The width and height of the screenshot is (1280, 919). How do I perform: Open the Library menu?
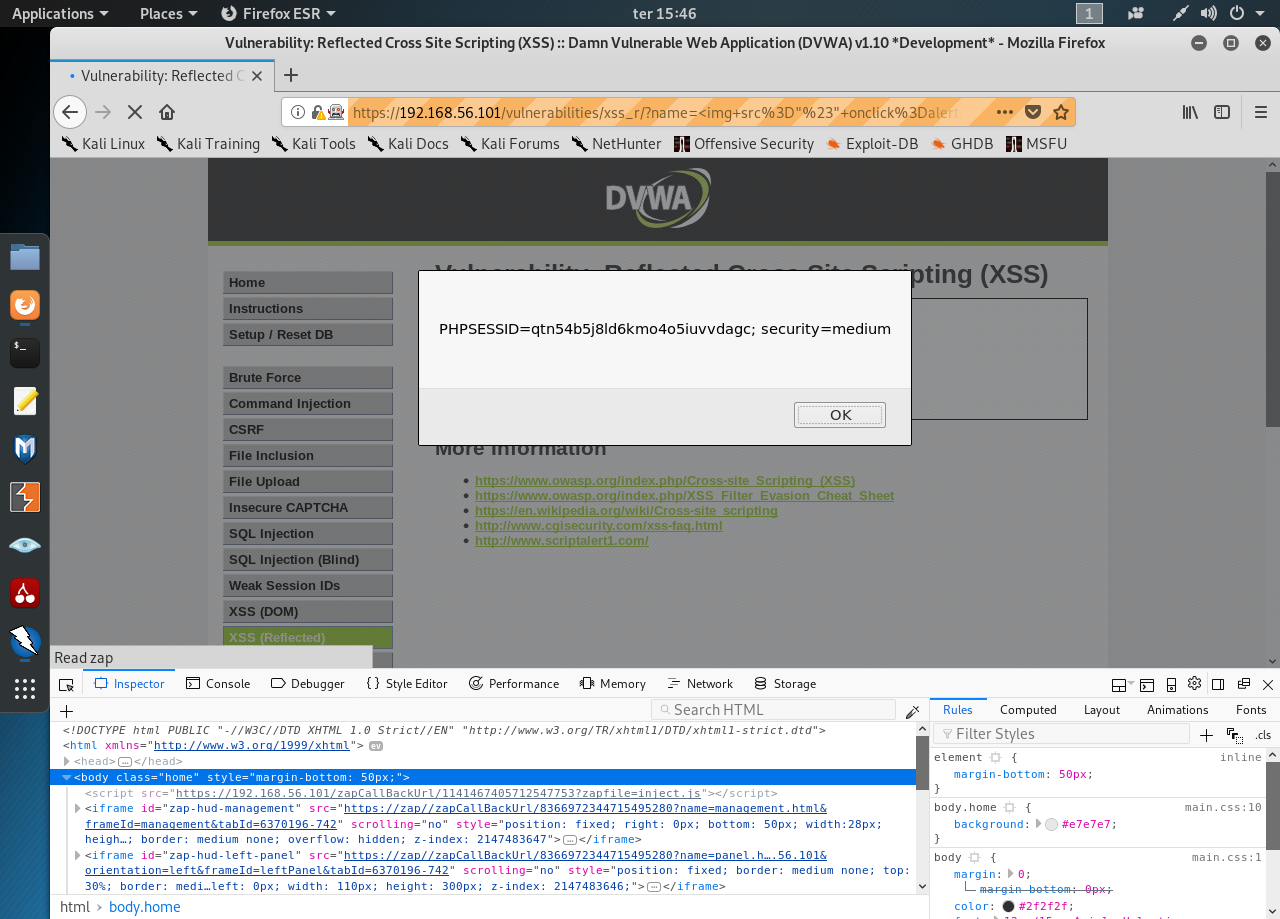[1190, 112]
